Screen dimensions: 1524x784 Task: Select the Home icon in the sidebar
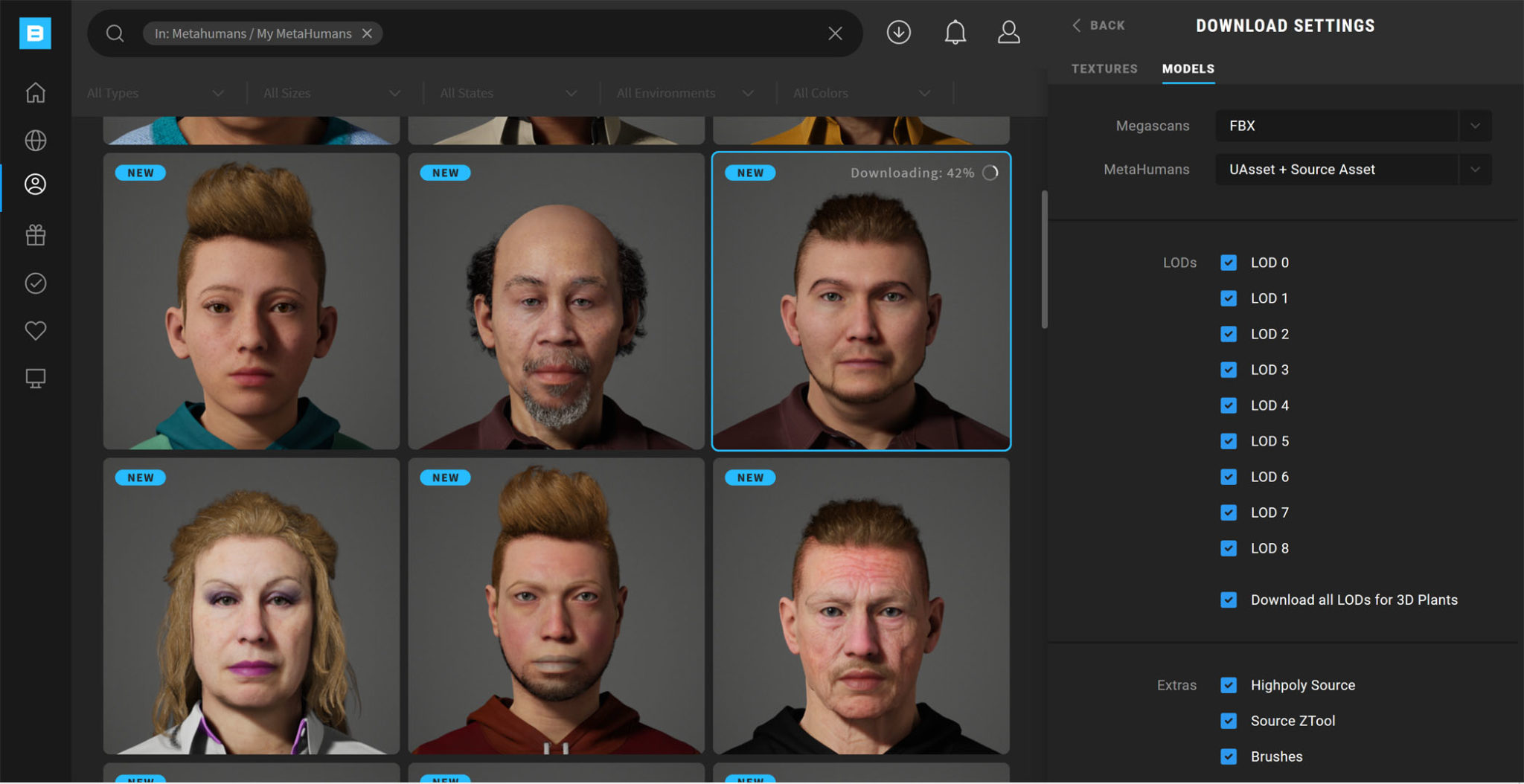pyautogui.click(x=35, y=92)
